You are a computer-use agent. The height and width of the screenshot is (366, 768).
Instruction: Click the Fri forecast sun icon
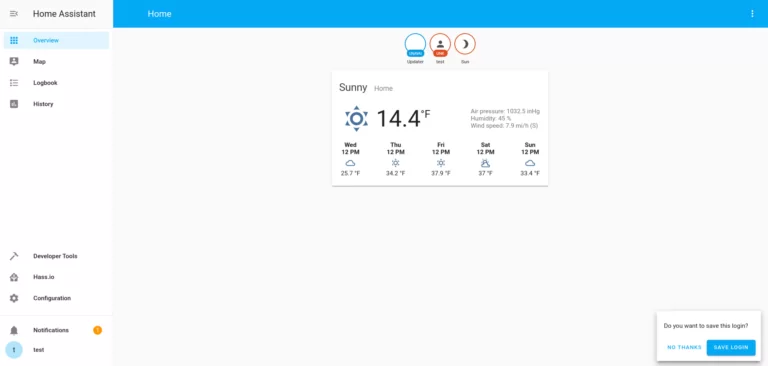441,163
